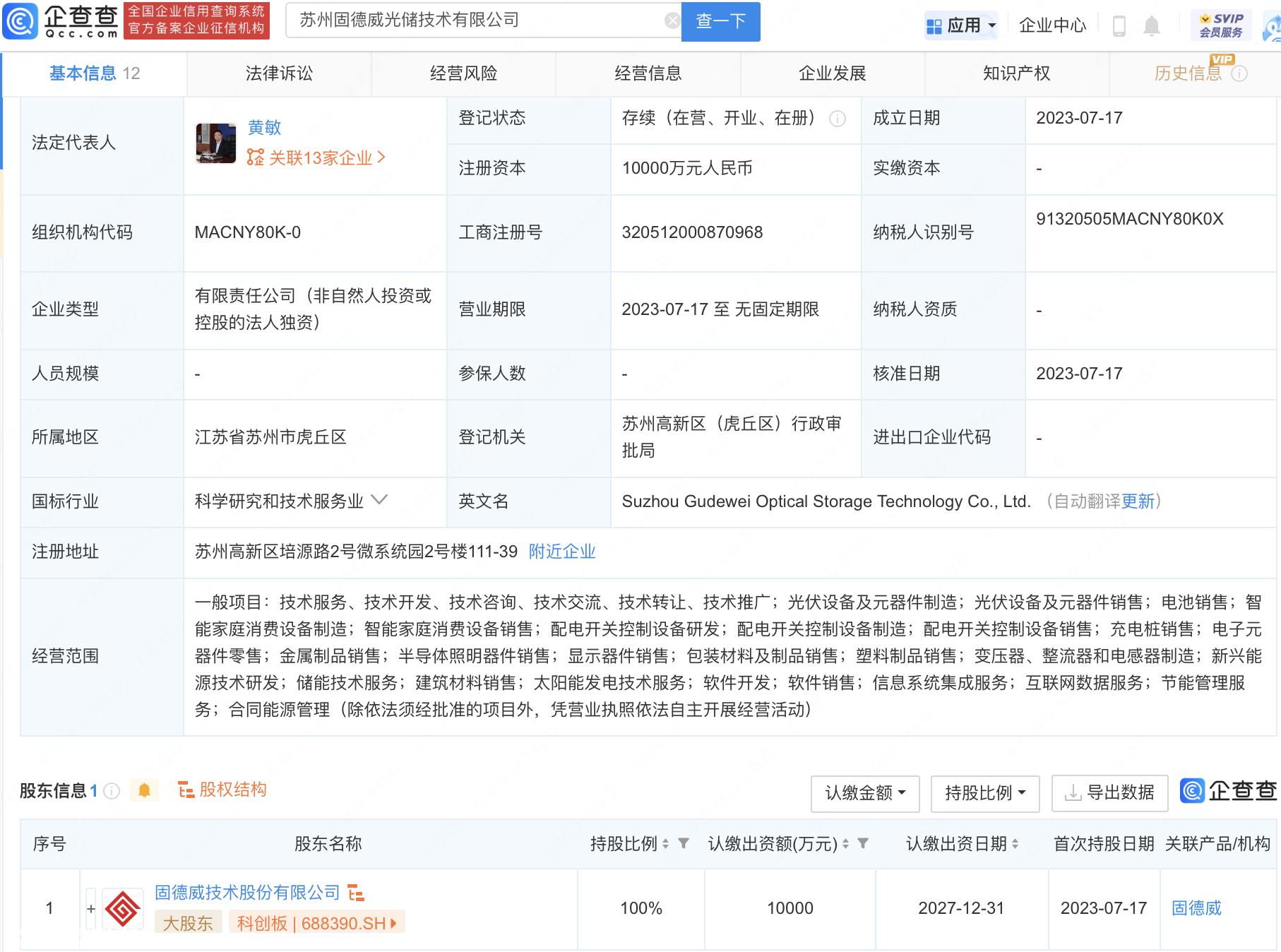Click info icon beside 登记状态 value
This screenshot has width=1281, height=952.
coord(838,119)
